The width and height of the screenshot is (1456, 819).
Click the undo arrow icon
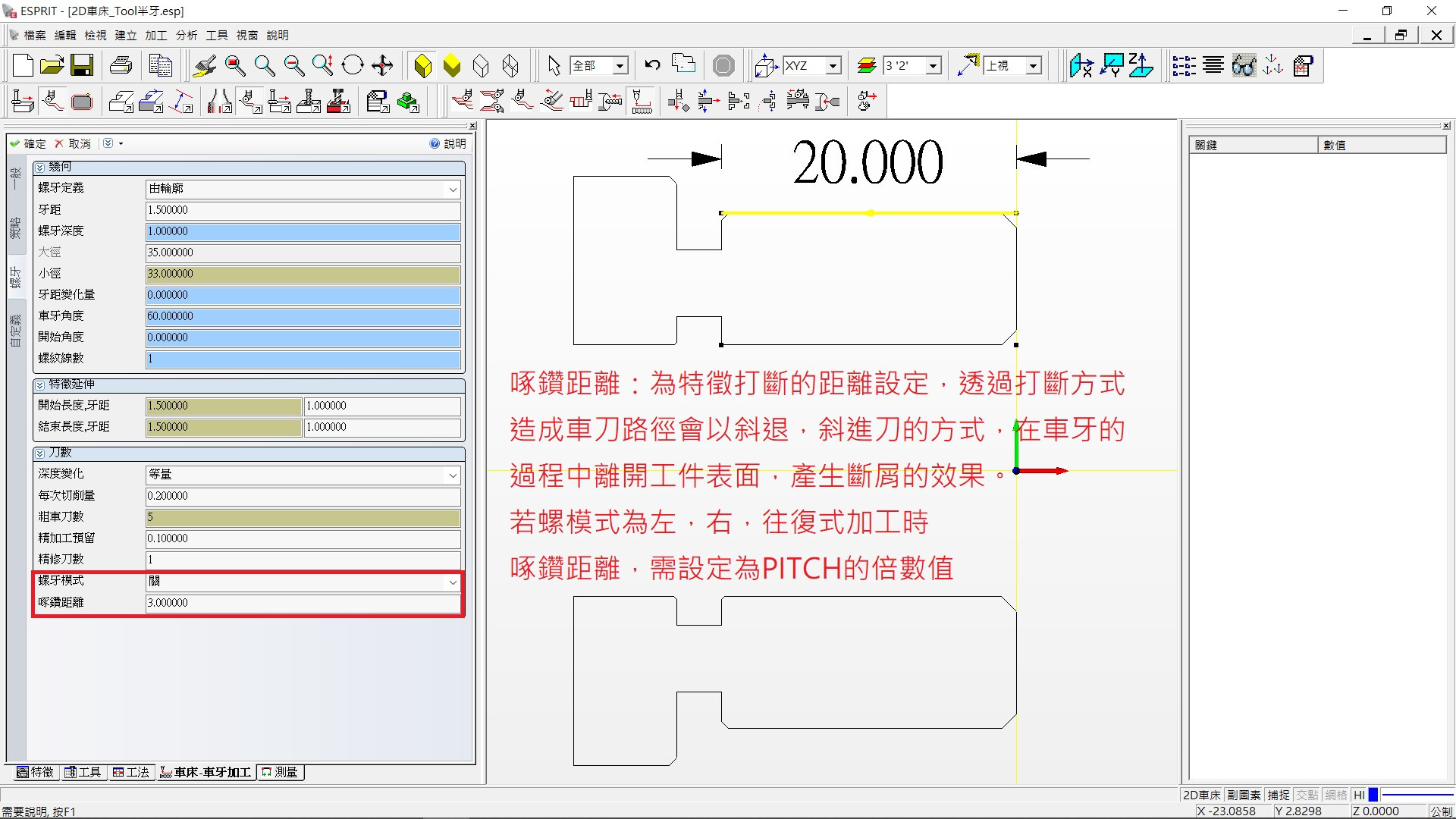click(652, 65)
